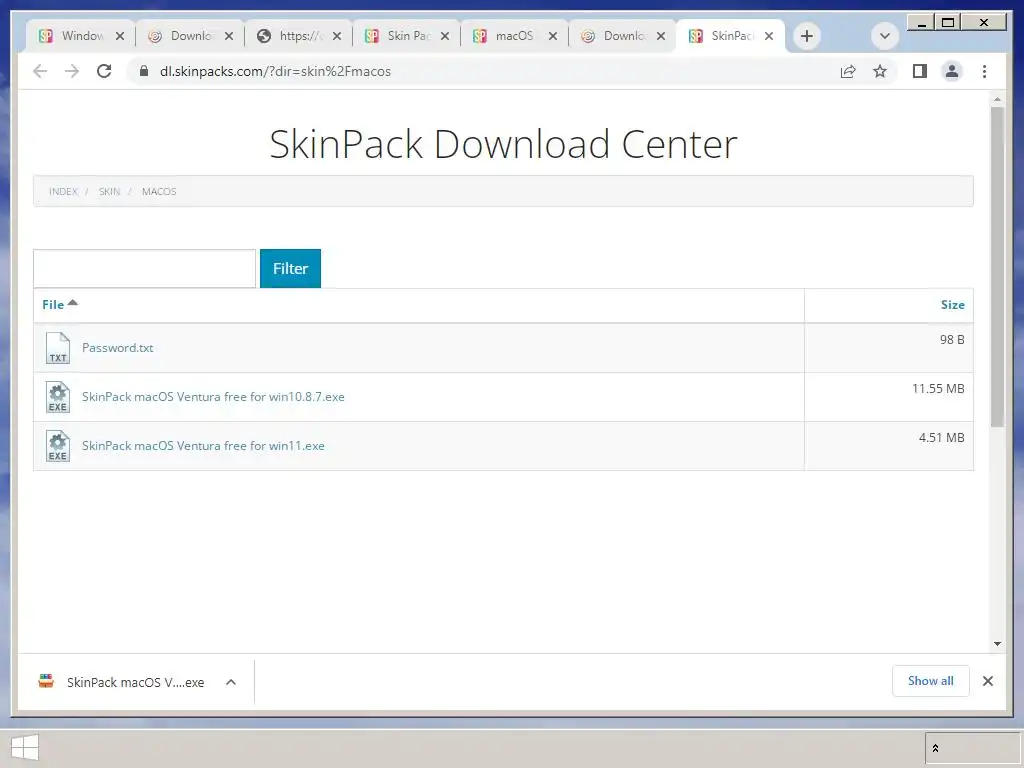Bookmark this page with star
The image size is (1024, 768).
pos(880,71)
